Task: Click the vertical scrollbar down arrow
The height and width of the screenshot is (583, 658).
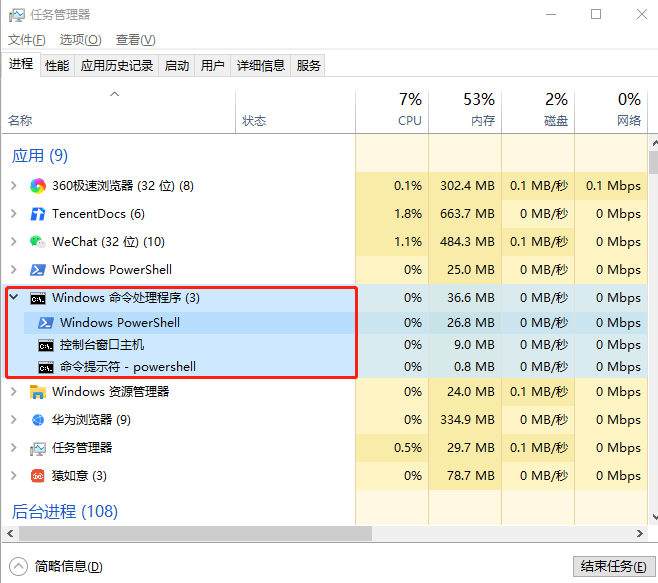Action: click(x=654, y=517)
